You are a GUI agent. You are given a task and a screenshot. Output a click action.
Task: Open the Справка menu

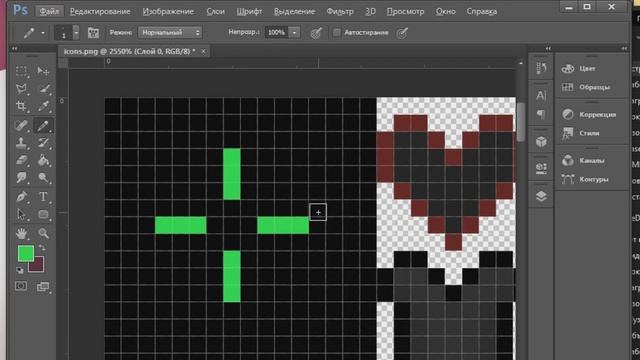482,11
